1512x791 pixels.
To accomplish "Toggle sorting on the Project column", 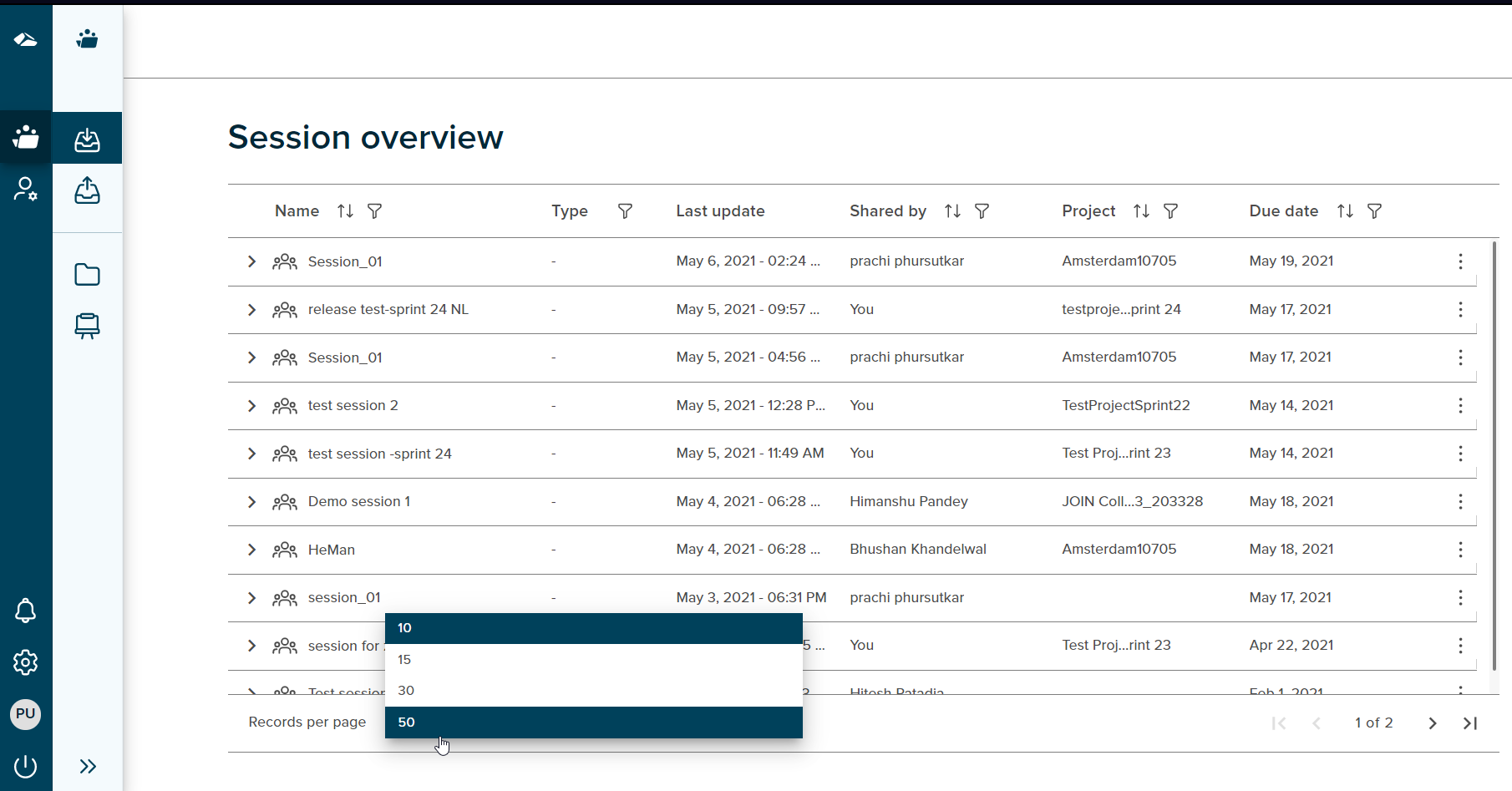I will (x=1140, y=210).
